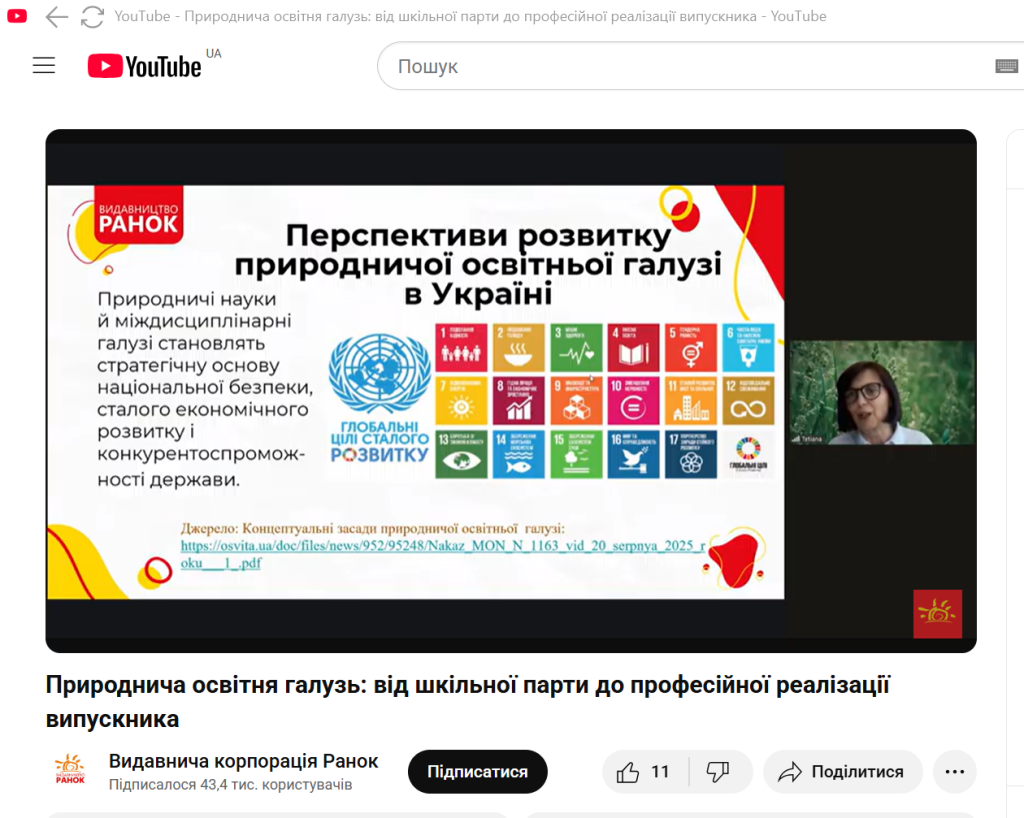Viewport: 1024px width, 818px height.
Task: Click the speaker webcam thumbnail
Action: click(x=881, y=393)
